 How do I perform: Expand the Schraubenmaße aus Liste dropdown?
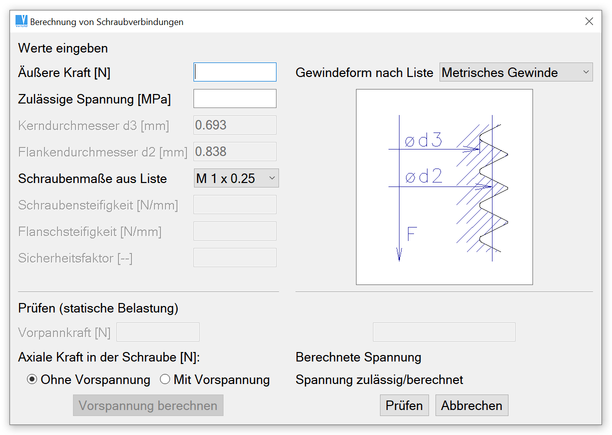coord(235,178)
